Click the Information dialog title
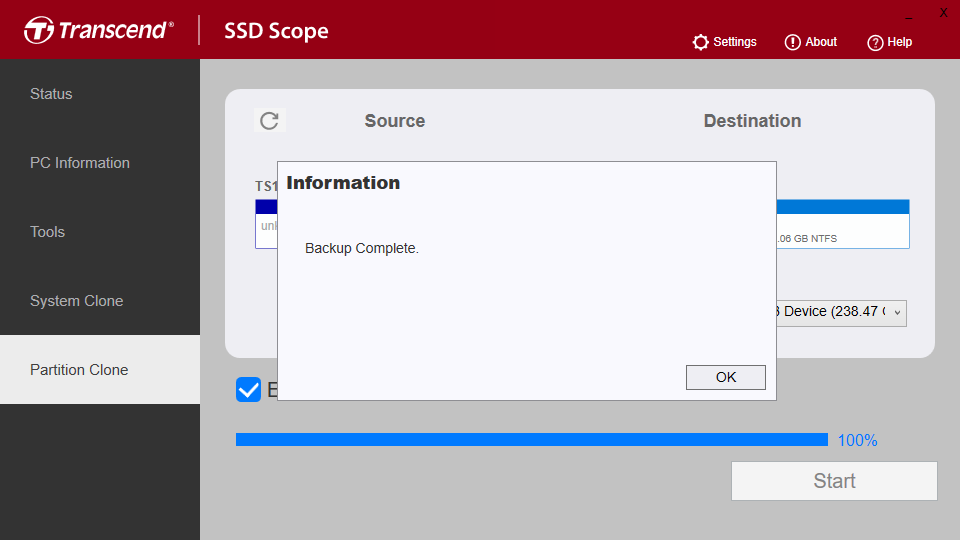The image size is (960, 540). [x=343, y=182]
